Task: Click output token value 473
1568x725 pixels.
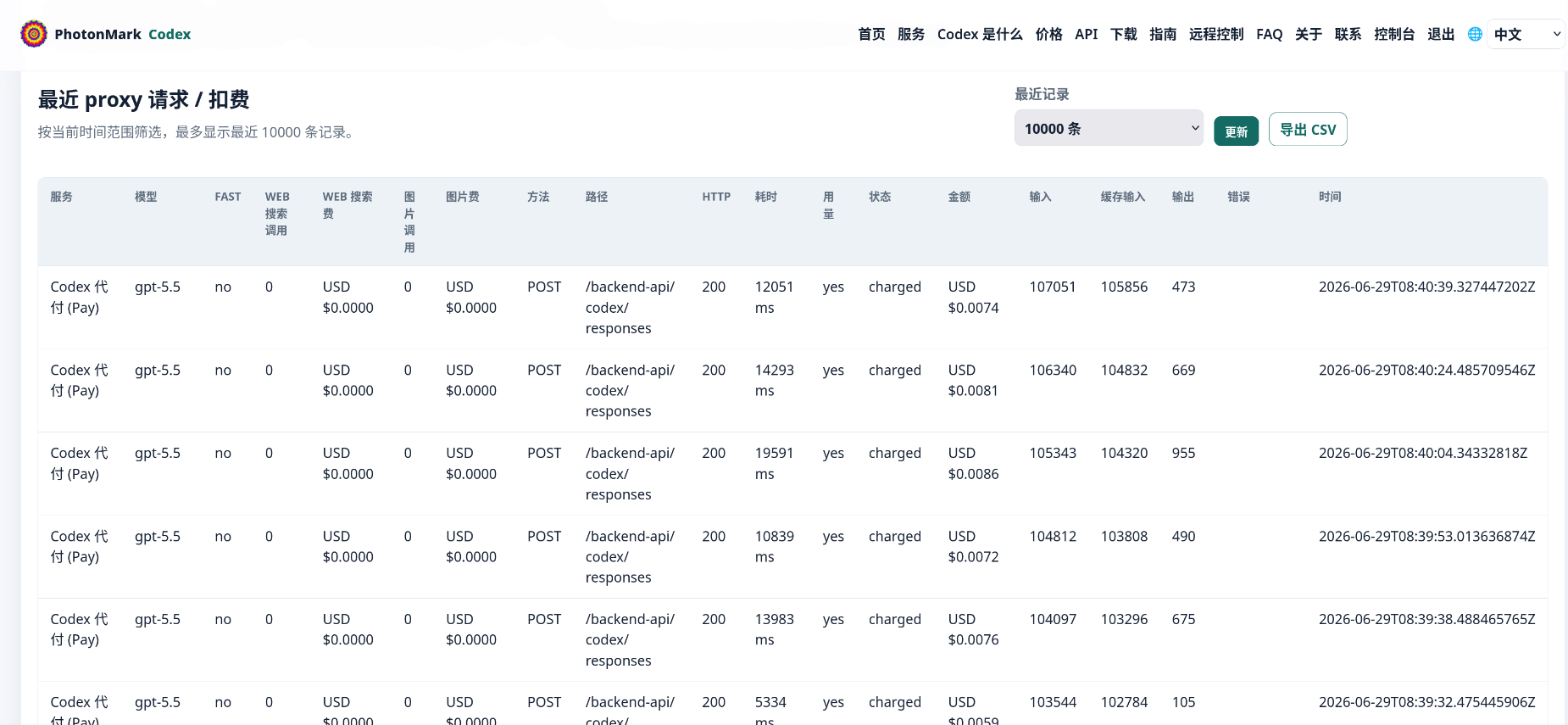Action: pyautogui.click(x=1183, y=287)
